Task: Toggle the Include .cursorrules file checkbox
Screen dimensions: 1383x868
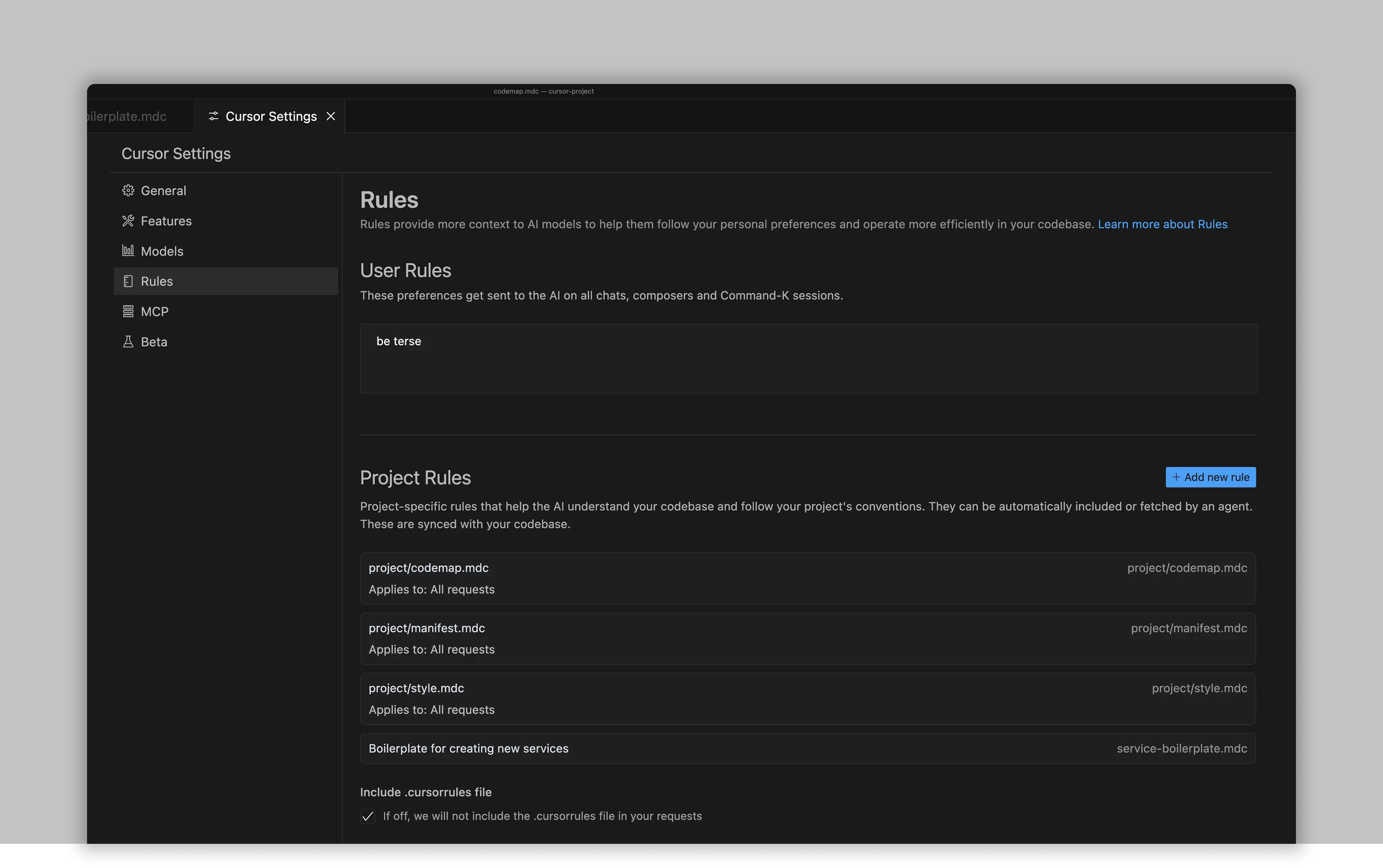Action: [x=368, y=816]
